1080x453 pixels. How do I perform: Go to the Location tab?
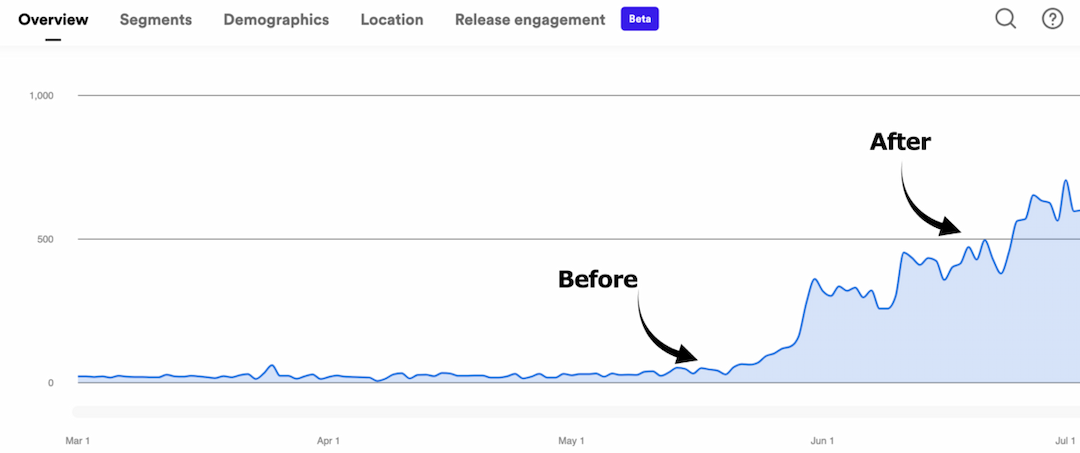(x=392, y=19)
